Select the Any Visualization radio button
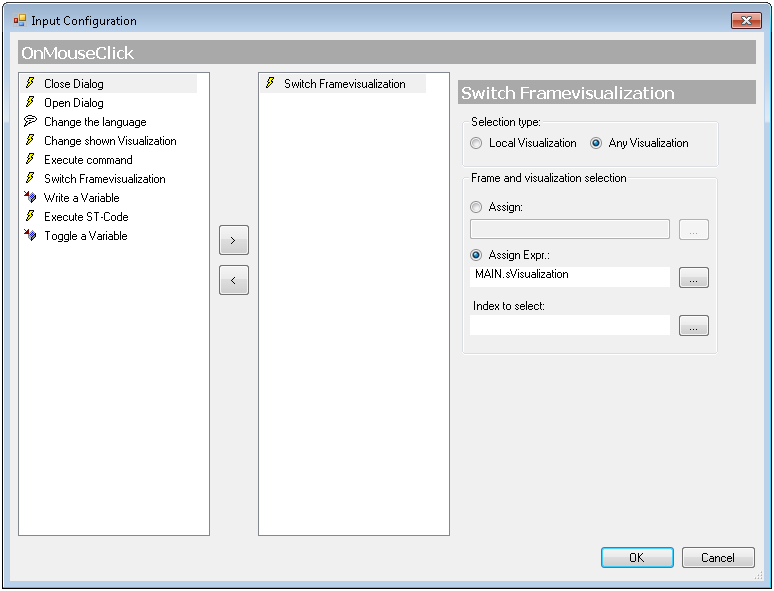Image resolution: width=774 pixels, height=591 pixels. [x=596, y=143]
